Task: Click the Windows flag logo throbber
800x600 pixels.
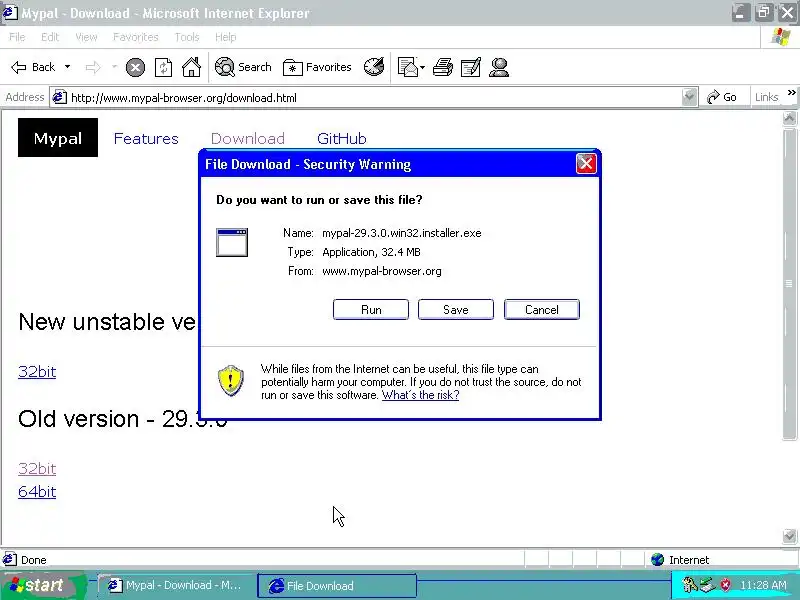Action: click(781, 37)
